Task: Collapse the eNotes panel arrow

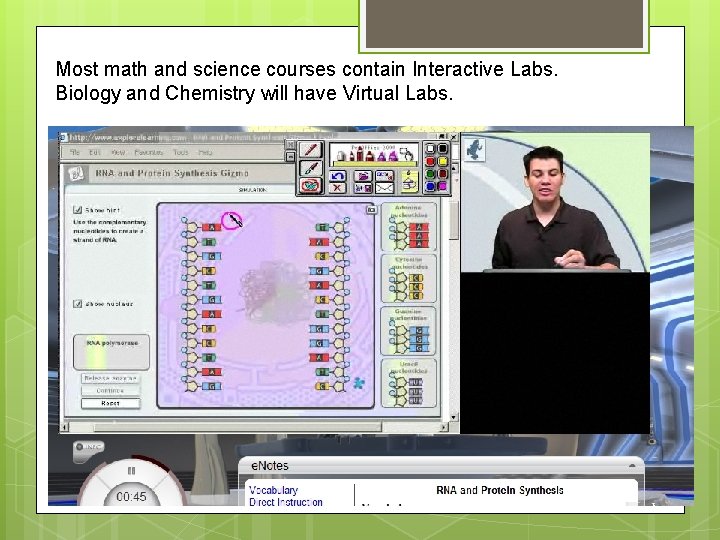Action: coord(632,466)
